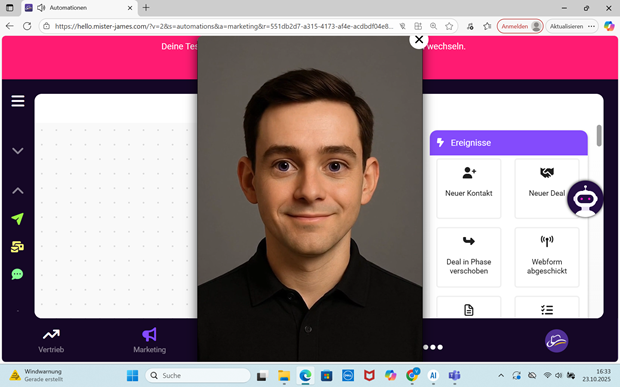Show hidden system tray icons

click(501, 375)
